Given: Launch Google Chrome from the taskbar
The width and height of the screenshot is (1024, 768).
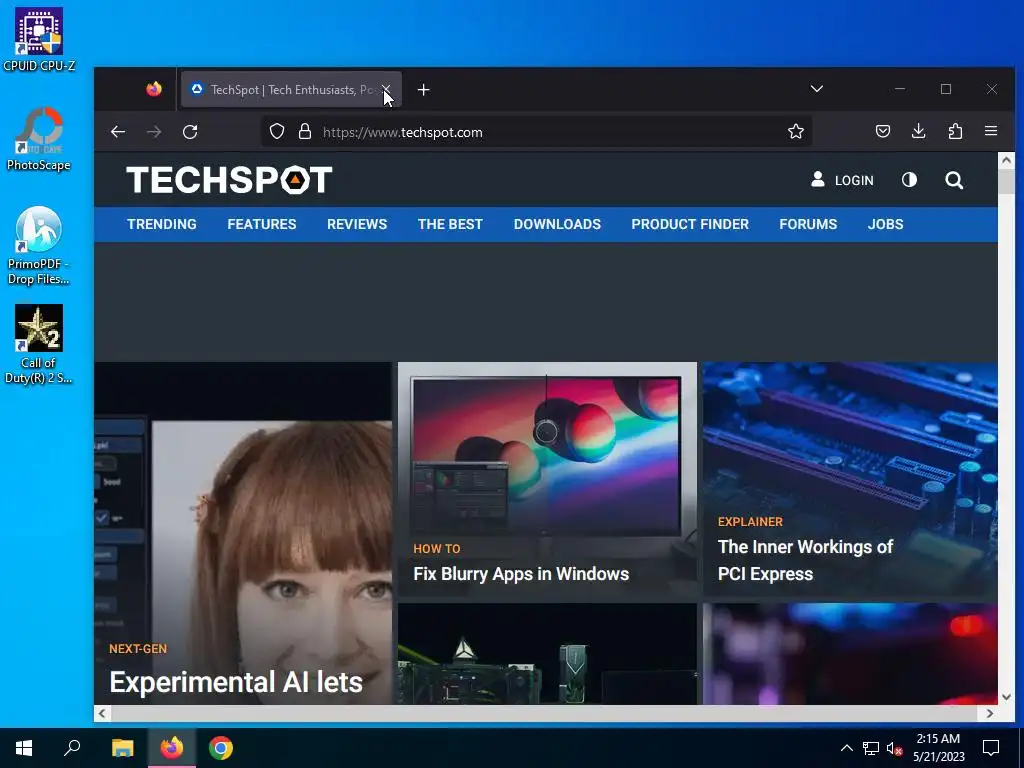Looking at the screenshot, I should [221, 748].
